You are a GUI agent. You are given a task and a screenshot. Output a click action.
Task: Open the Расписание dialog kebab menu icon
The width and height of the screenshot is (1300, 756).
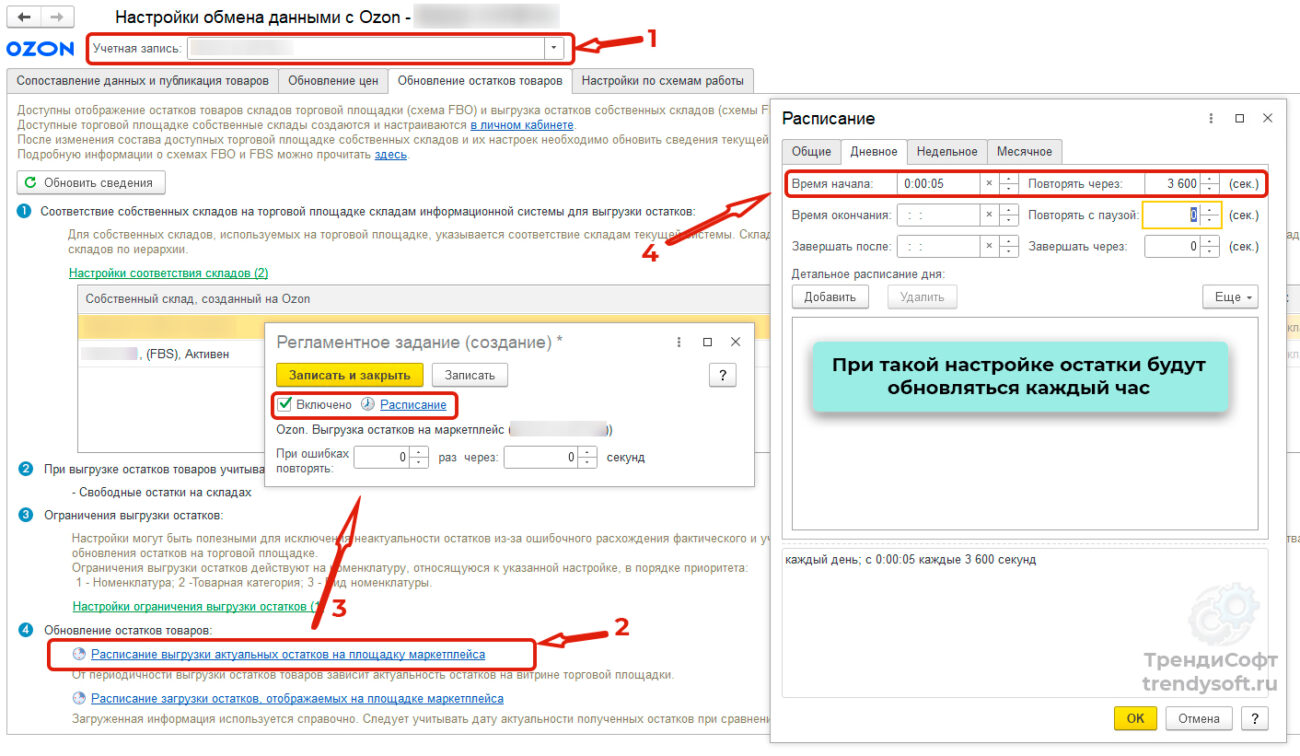pos(1211,118)
